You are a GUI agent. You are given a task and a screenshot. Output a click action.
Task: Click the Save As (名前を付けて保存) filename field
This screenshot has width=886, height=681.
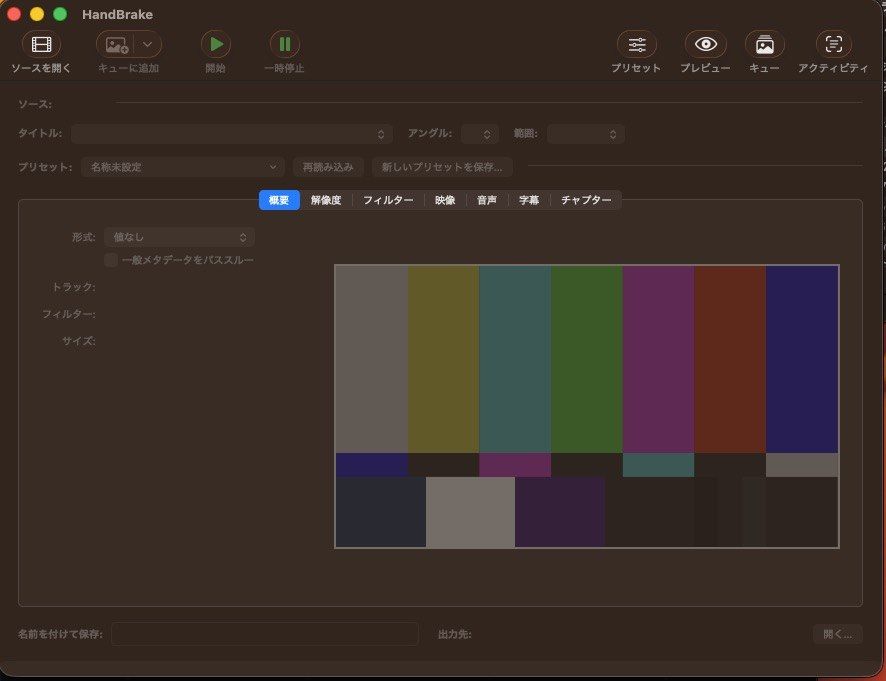[265, 634]
